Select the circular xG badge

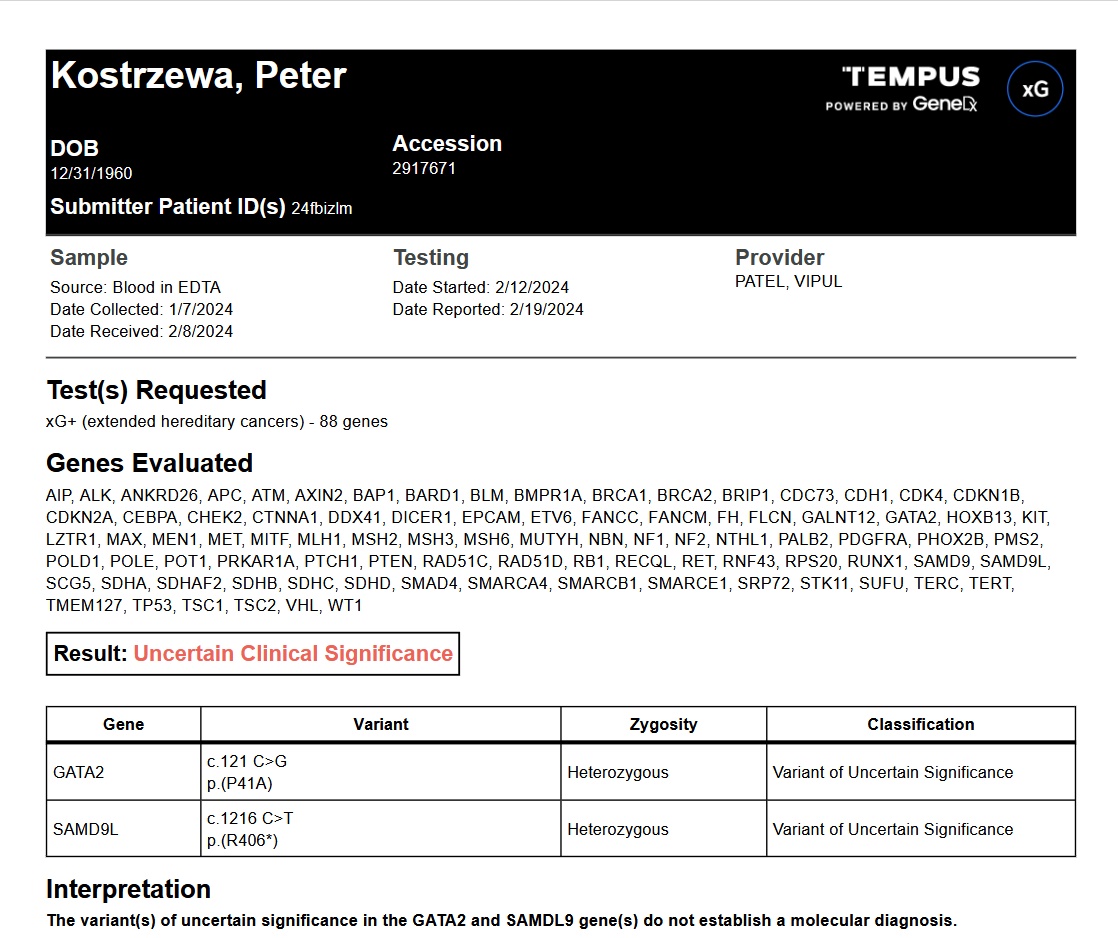click(x=1036, y=88)
